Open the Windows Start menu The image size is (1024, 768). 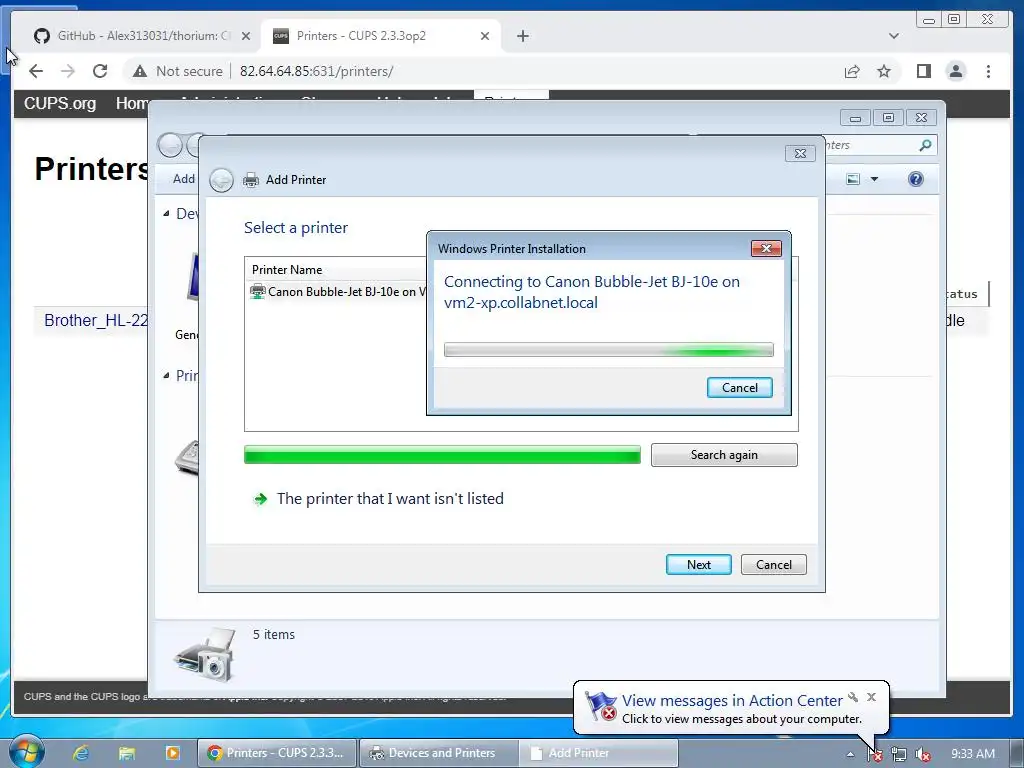(x=26, y=752)
